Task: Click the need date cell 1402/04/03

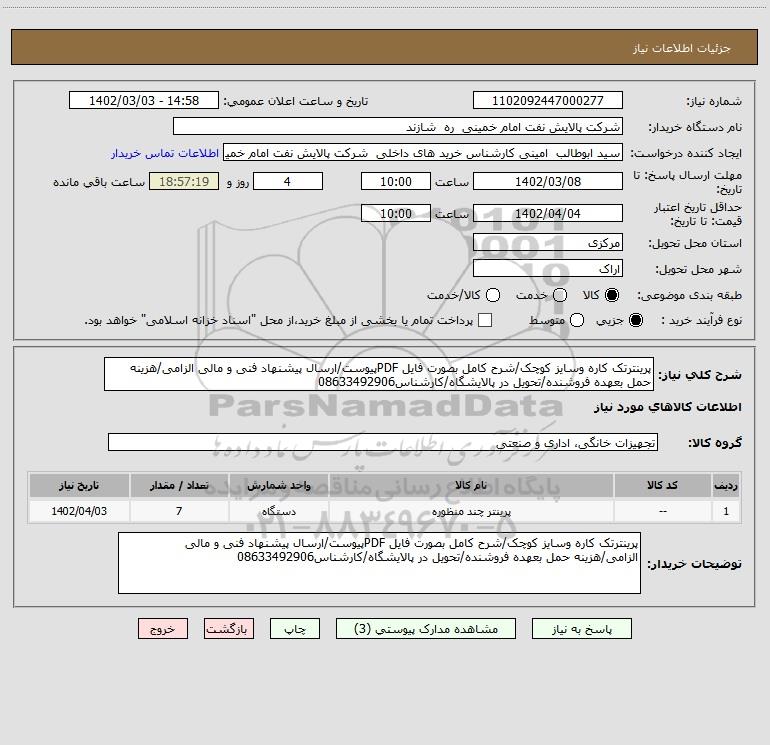Action: (79, 511)
